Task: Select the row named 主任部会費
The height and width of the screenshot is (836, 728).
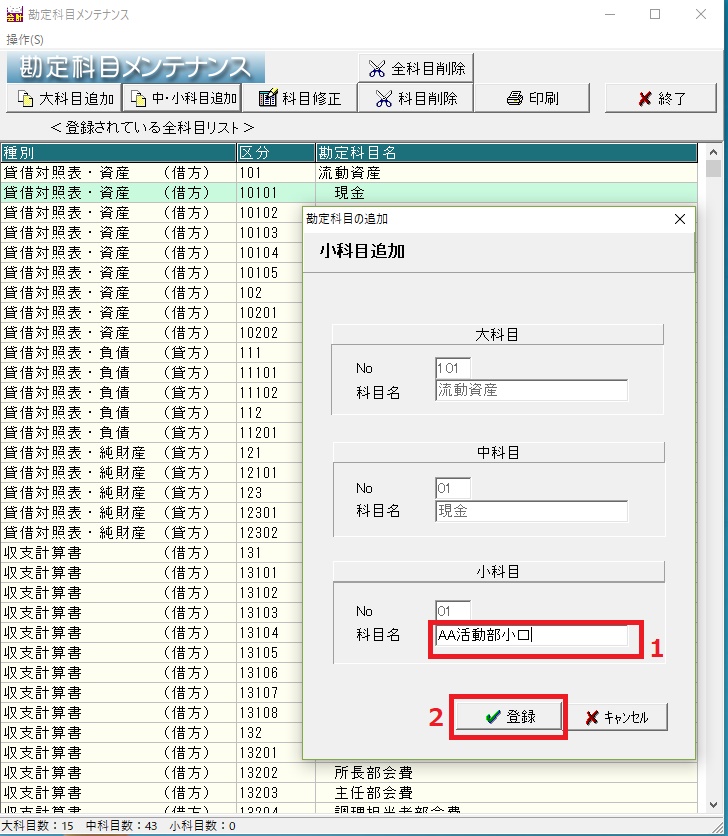Action: [349, 792]
